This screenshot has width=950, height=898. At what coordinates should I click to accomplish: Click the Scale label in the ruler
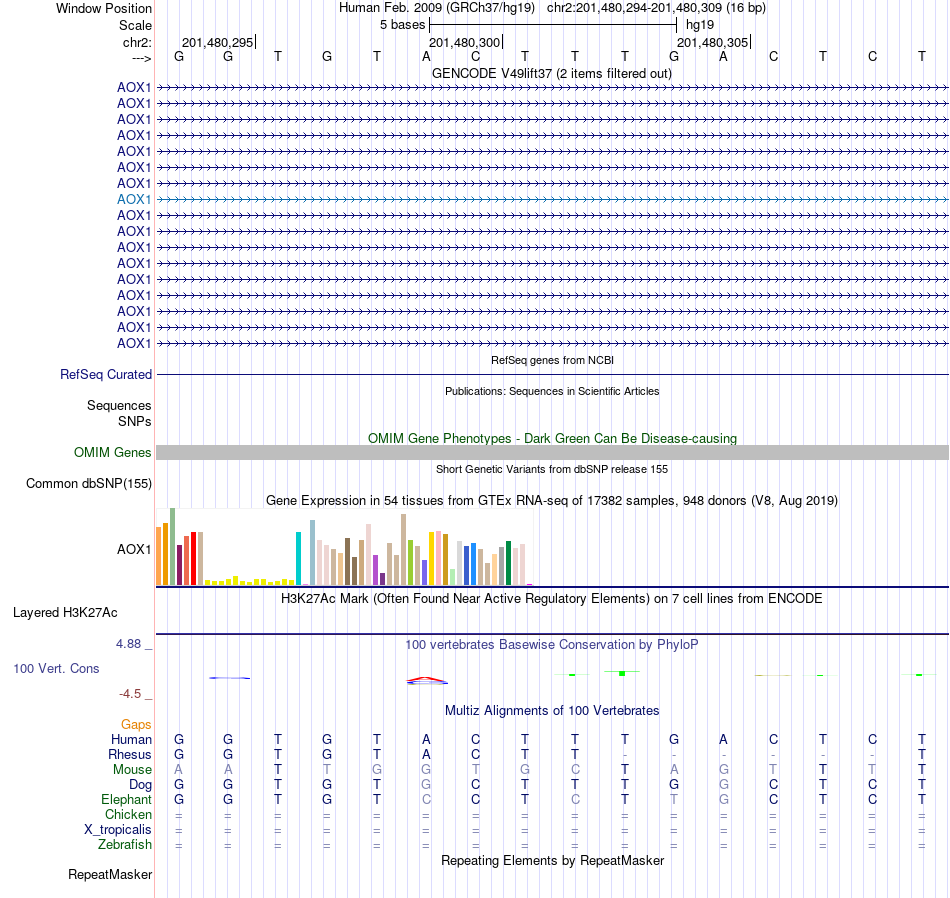[135, 25]
